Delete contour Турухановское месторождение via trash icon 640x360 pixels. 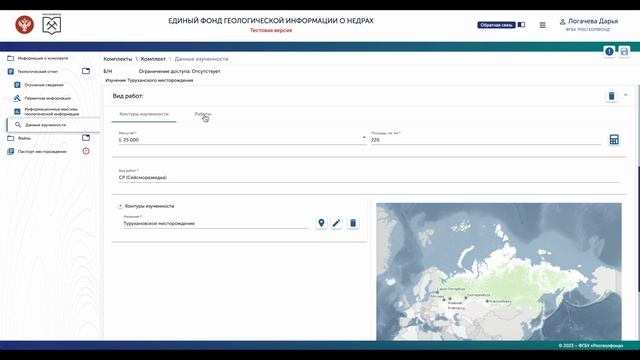pos(353,223)
